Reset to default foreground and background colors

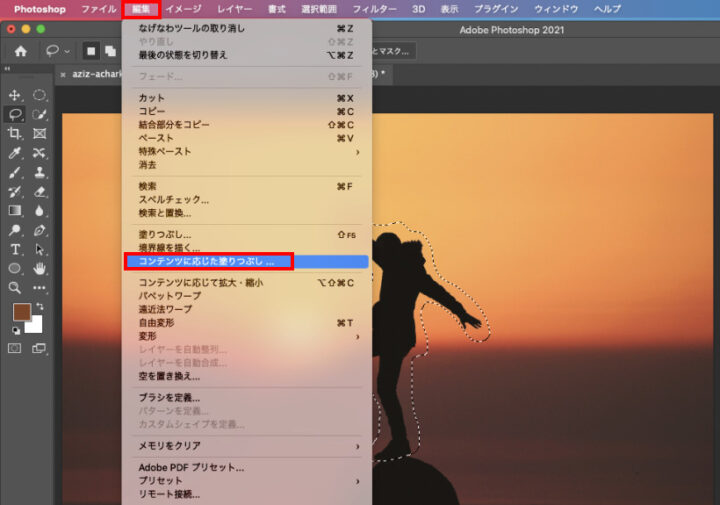pyautogui.click(x=16, y=330)
